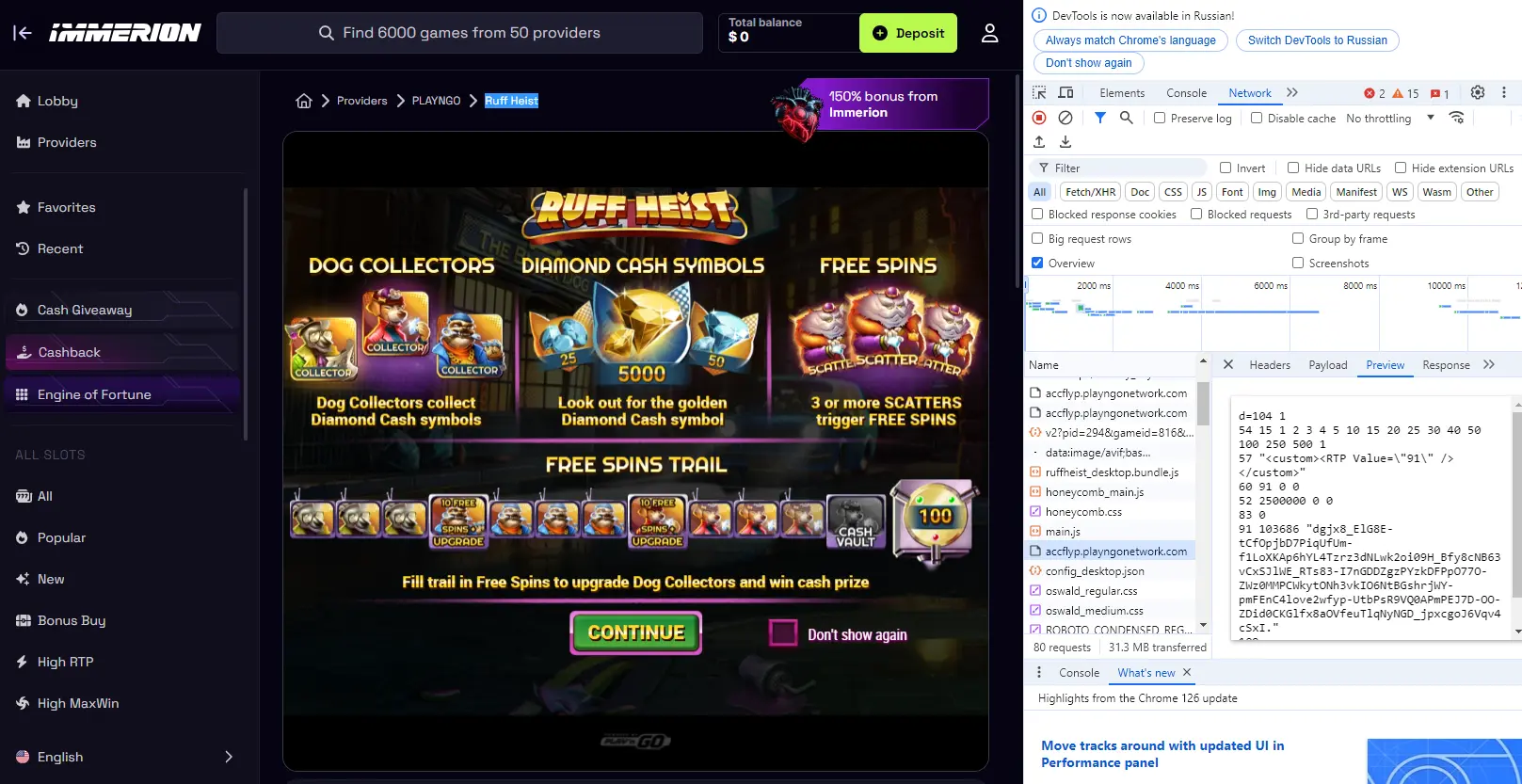This screenshot has width=1522, height=784.
Task: Open network conditions wifi icon
Action: click(x=1456, y=118)
